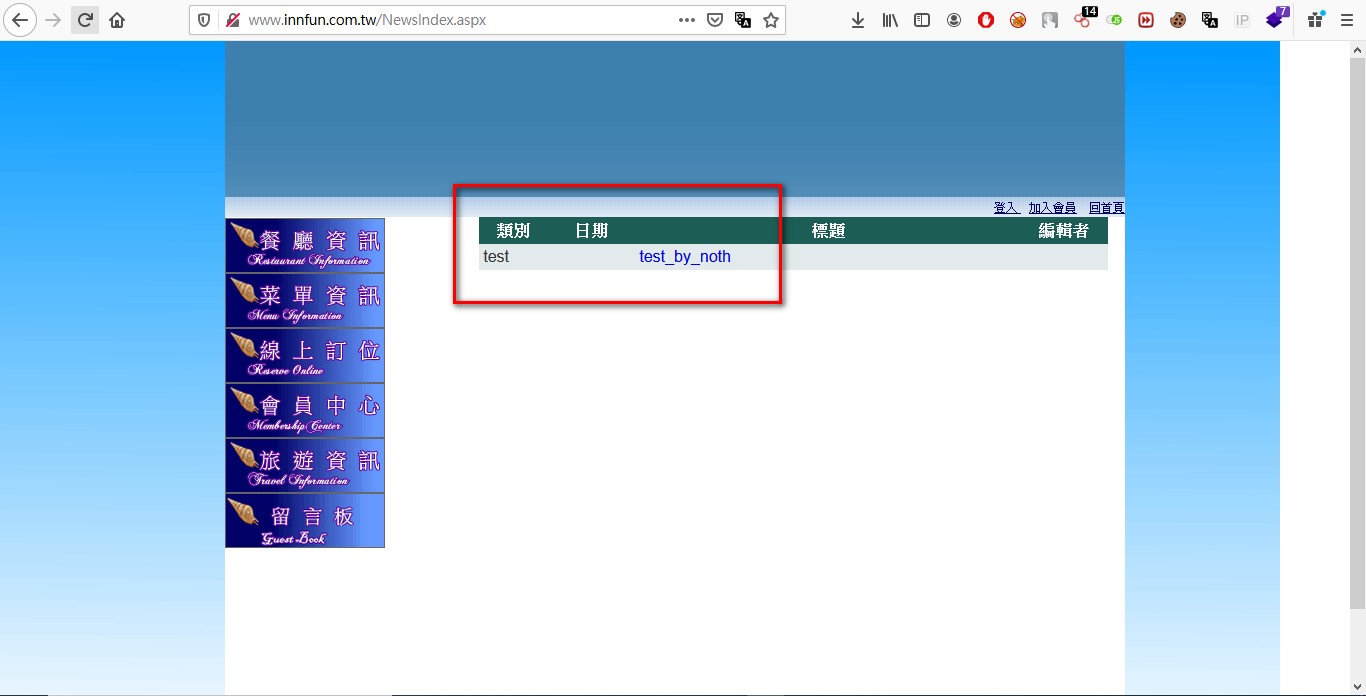This screenshot has height=696, width=1366.
Task: Open the downloads panel
Action: (x=858, y=20)
